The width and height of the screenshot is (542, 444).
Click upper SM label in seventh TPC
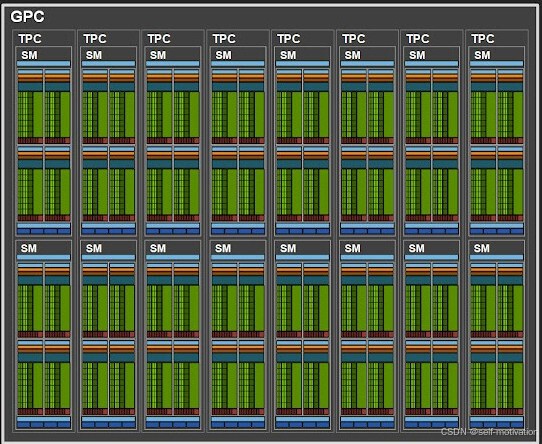coord(417,55)
